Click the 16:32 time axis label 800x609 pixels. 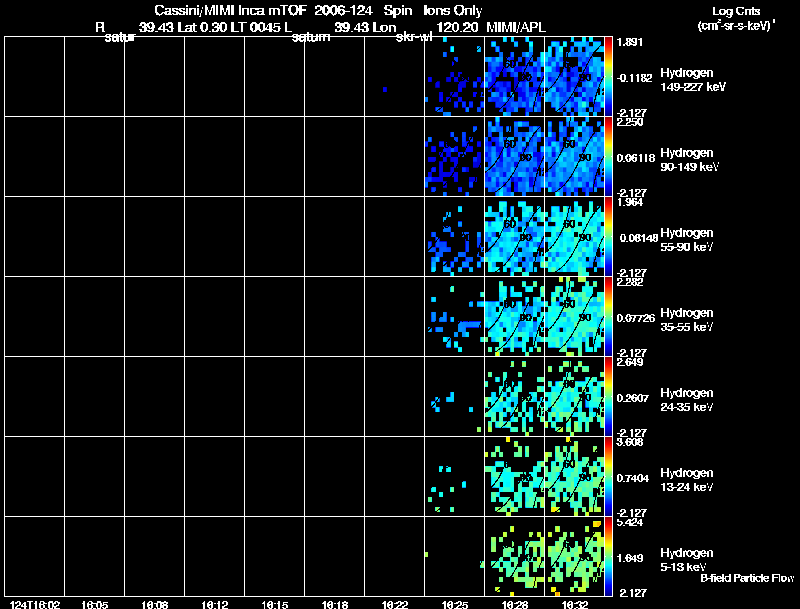[575, 604]
